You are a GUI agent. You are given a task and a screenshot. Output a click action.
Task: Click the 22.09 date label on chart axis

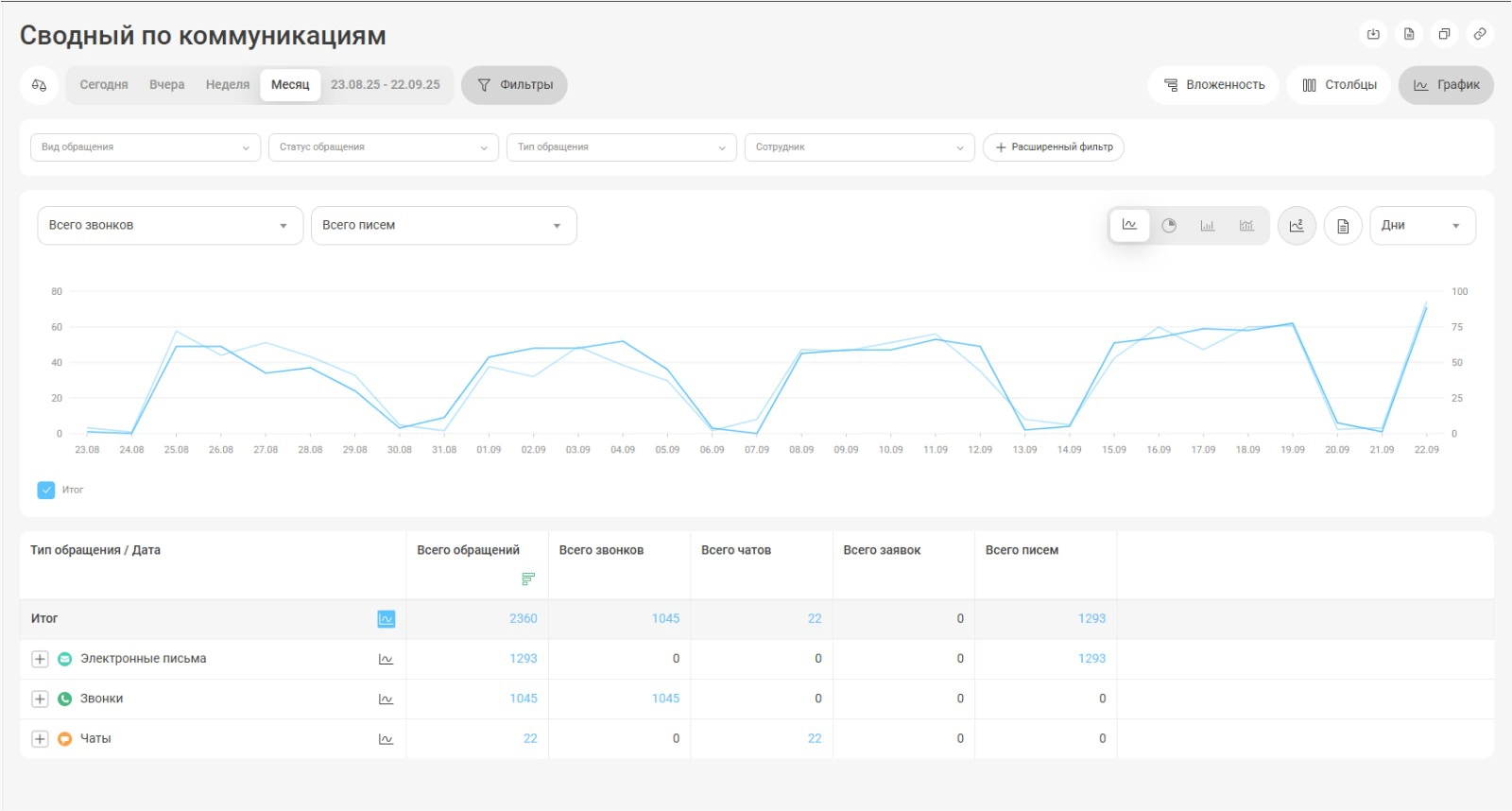tap(1426, 450)
